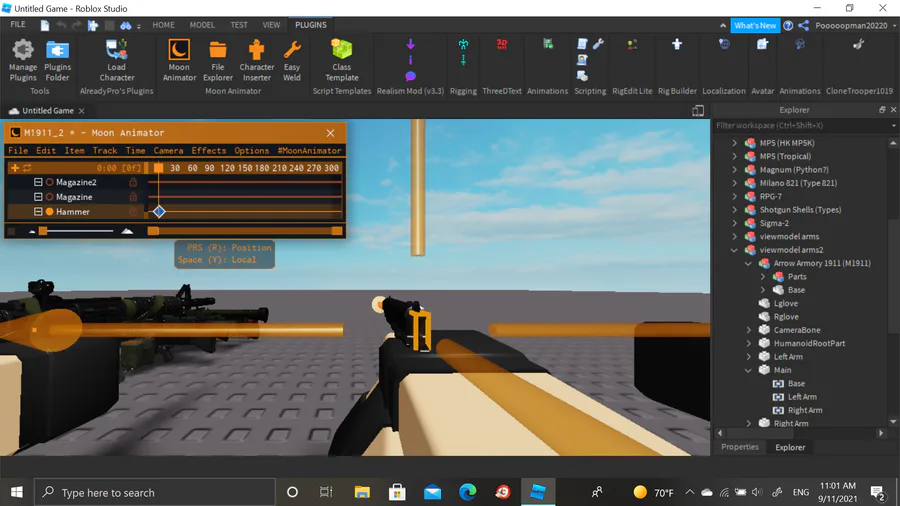The image size is (900, 506).
Task: Open the FILE menu
Action: click(18, 25)
